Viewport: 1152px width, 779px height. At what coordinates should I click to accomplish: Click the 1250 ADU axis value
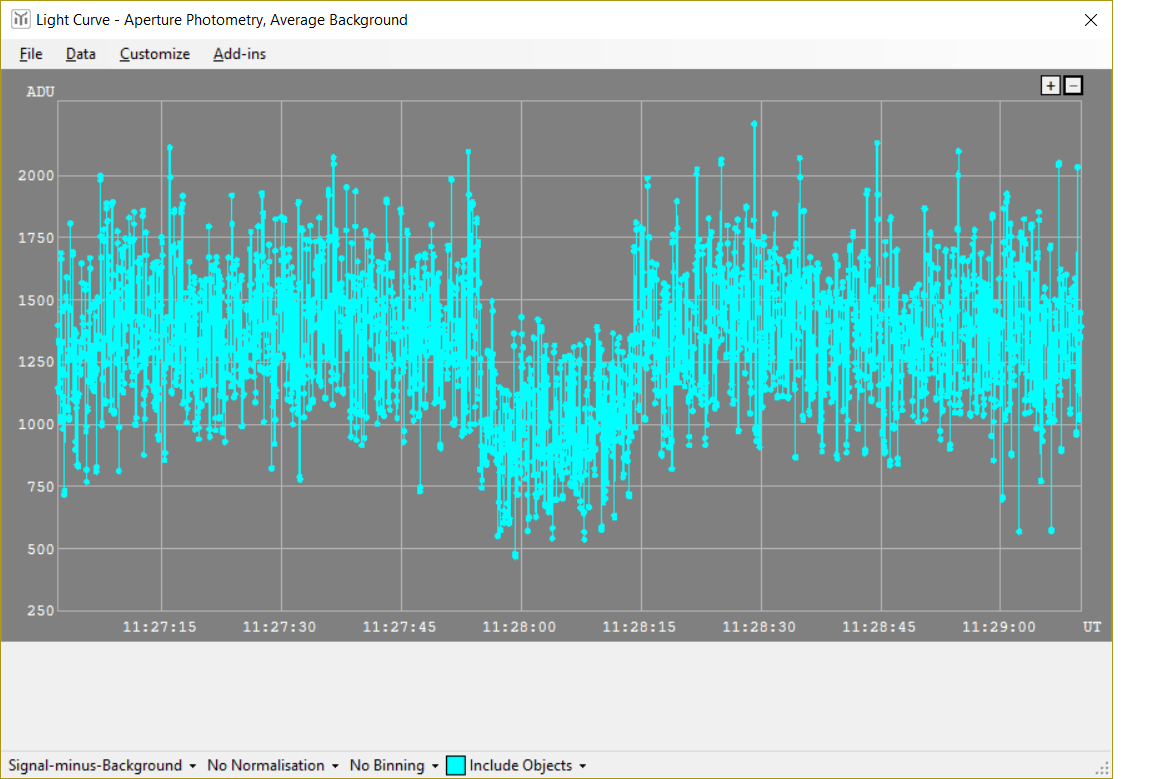37,362
